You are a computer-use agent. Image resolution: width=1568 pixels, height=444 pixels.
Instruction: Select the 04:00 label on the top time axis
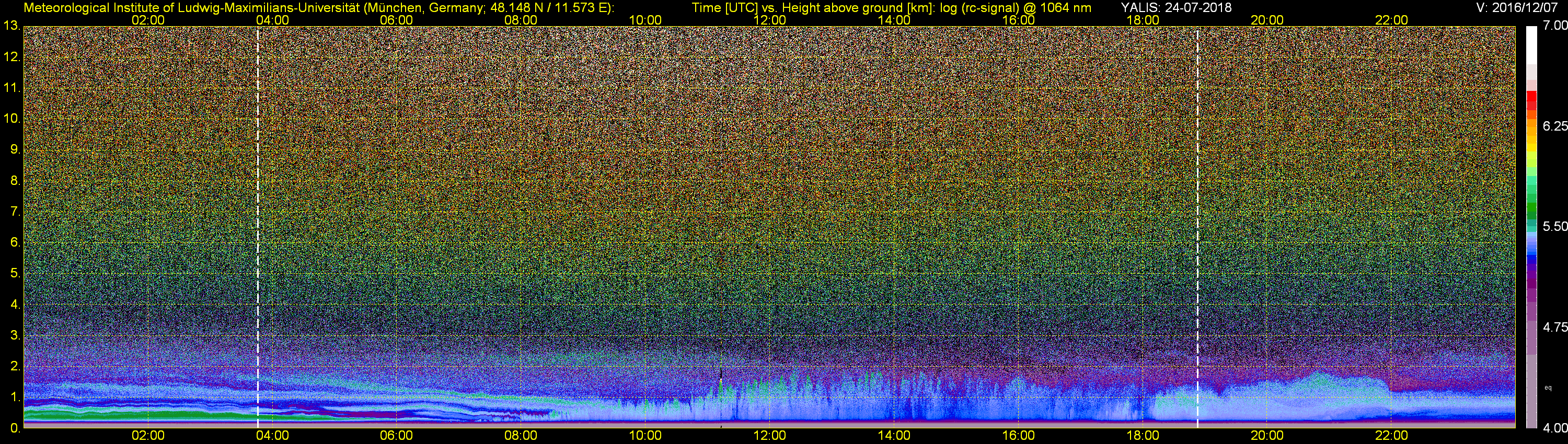272,20
